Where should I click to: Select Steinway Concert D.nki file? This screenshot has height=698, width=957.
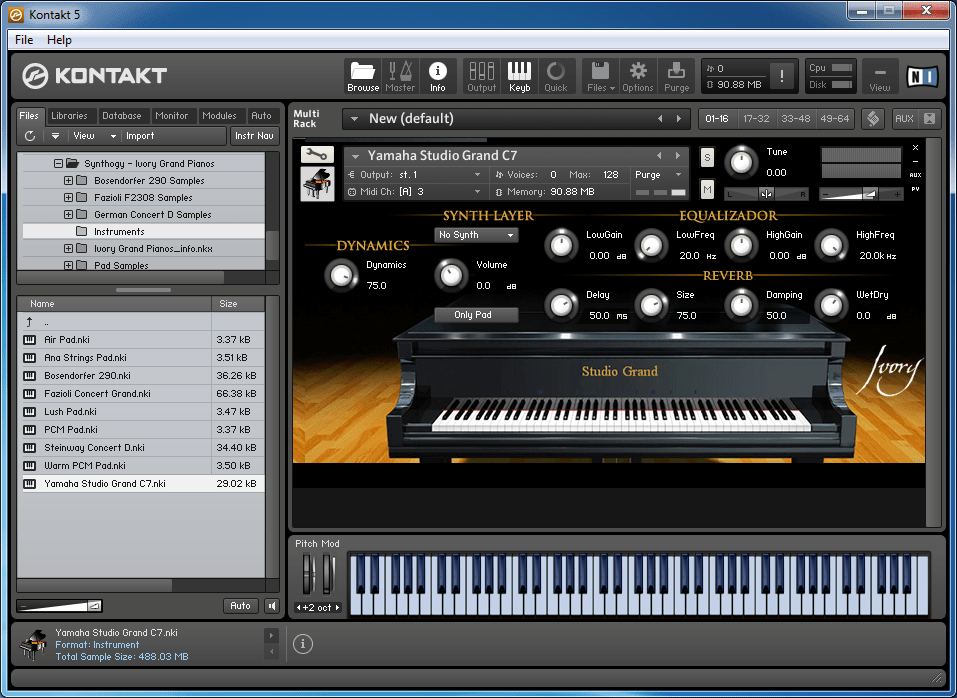[x=143, y=448]
